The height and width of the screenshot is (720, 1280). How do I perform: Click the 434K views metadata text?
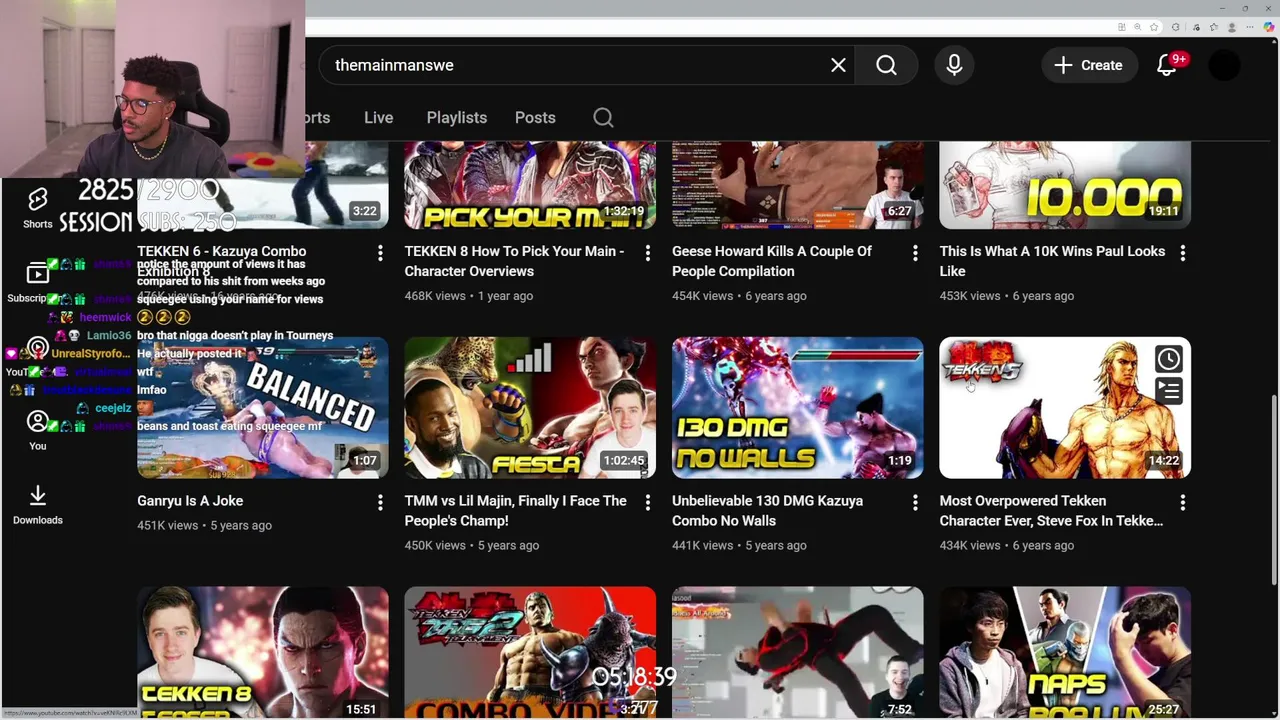click(x=970, y=545)
